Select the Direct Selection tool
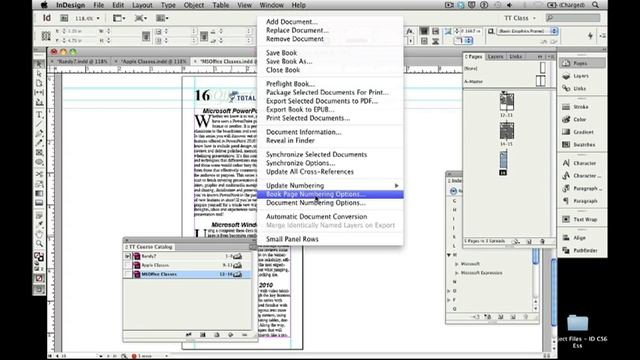 click(x=39, y=73)
